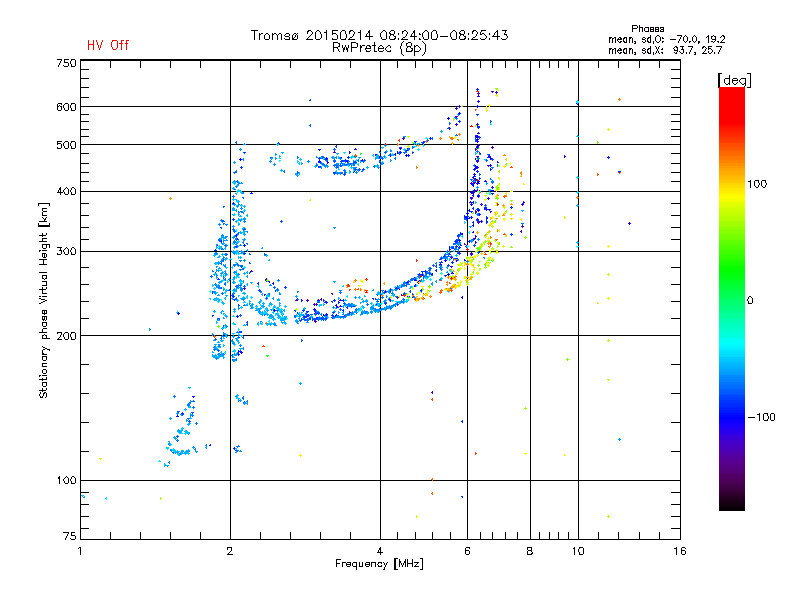
Task: Click the Stationary phase Virtual Height axis title
Action: [x=43, y=300]
